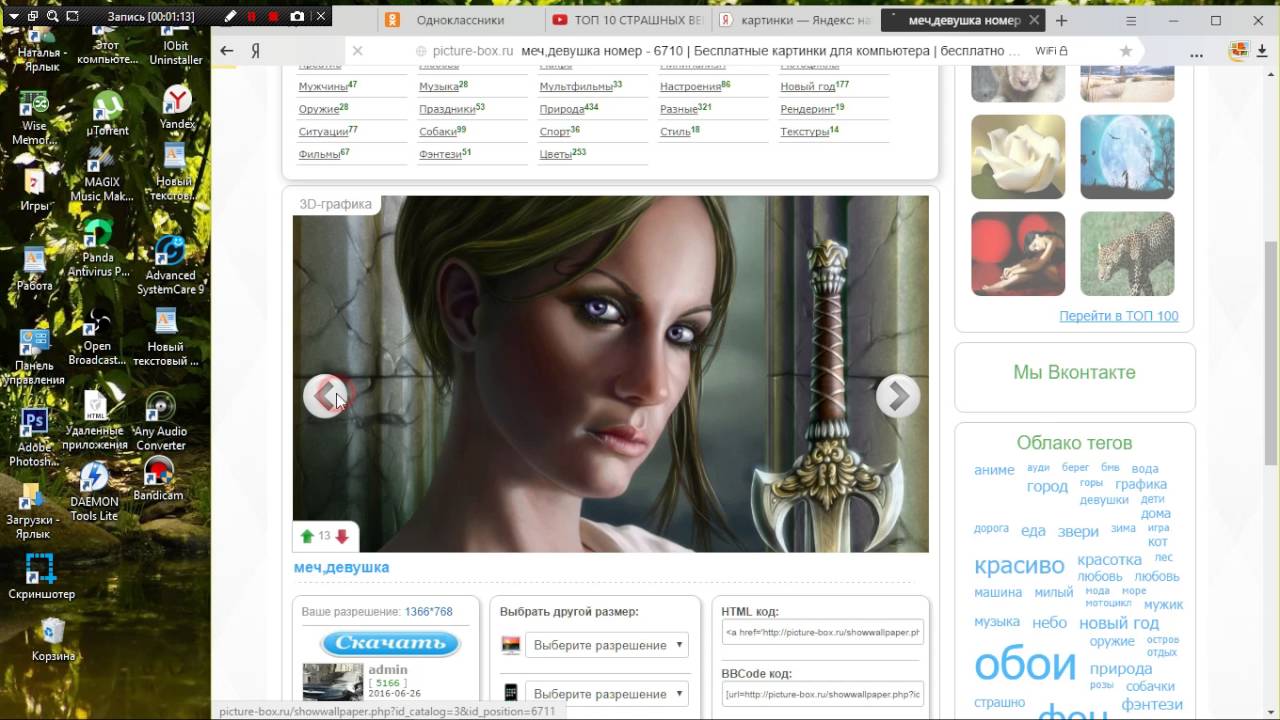Open browser hamburger menu
The width and height of the screenshot is (1280, 720).
pyautogui.click(x=1131, y=20)
